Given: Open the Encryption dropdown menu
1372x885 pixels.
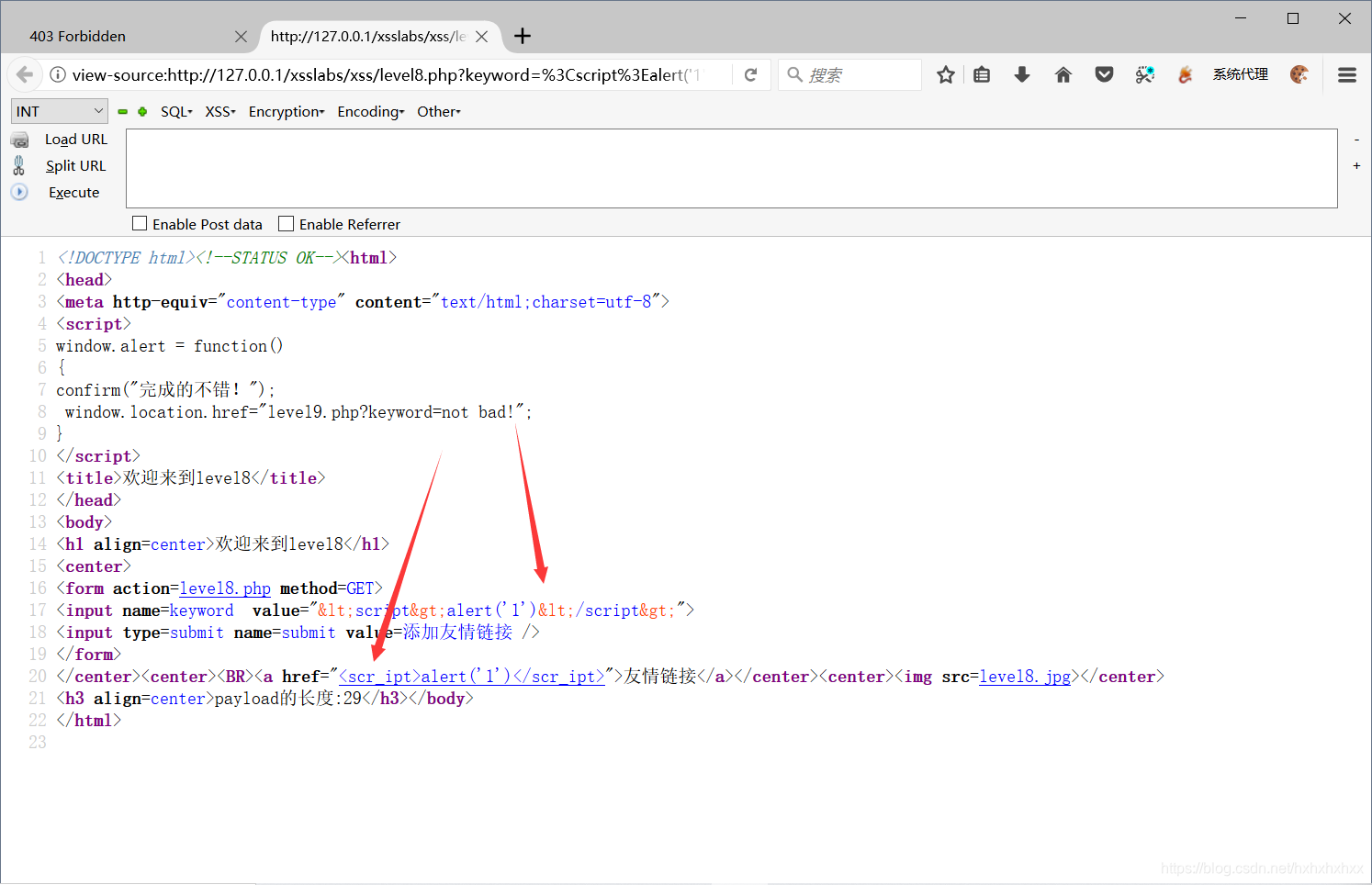Looking at the screenshot, I should (287, 112).
